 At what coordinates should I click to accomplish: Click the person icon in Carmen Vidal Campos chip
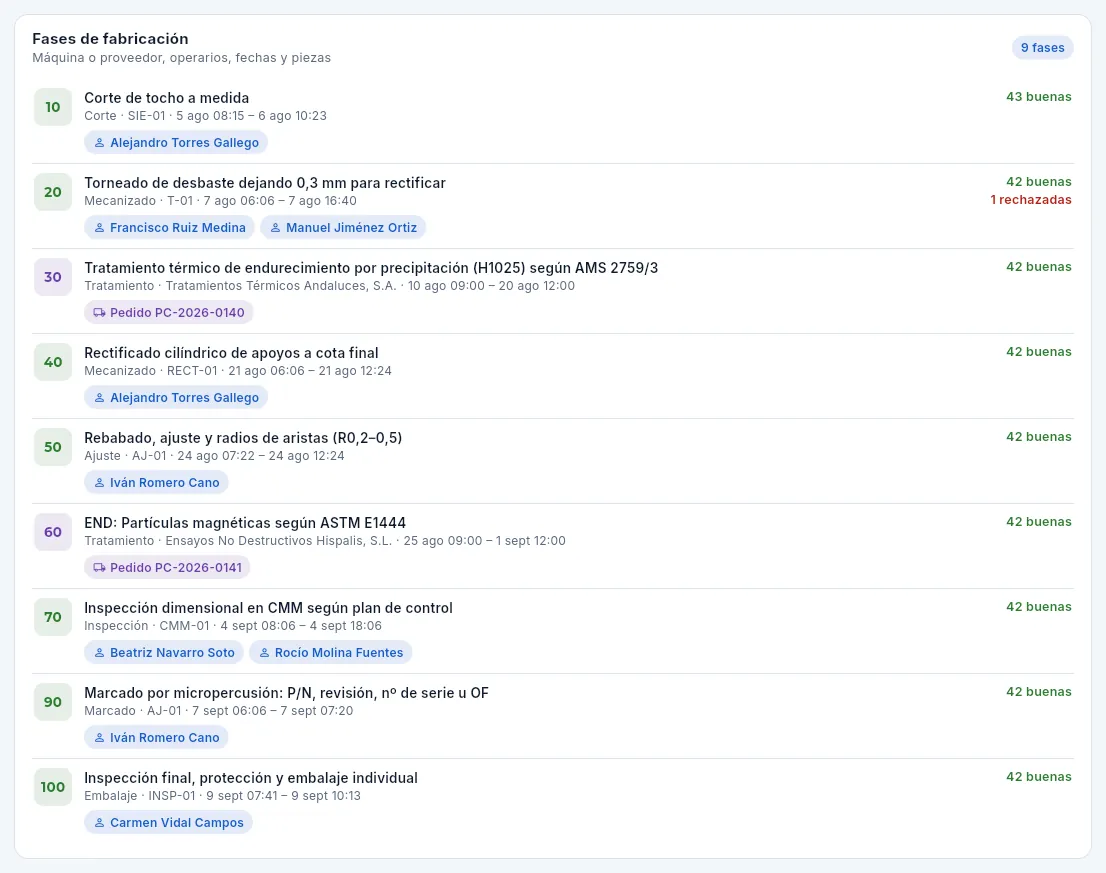tap(99, 823)
